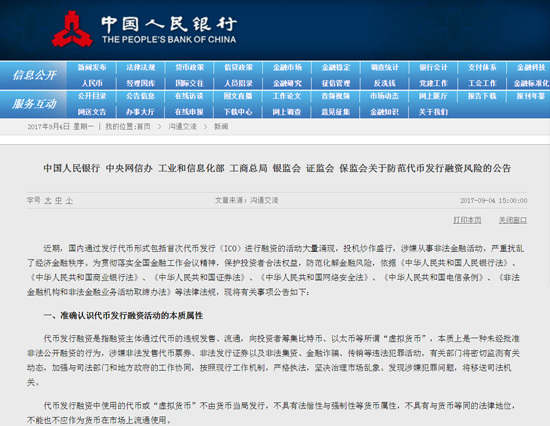Go to 国际交往 section
Viewport: 550px width, 426px height.
pyautogui.click(x=189, y=83)
